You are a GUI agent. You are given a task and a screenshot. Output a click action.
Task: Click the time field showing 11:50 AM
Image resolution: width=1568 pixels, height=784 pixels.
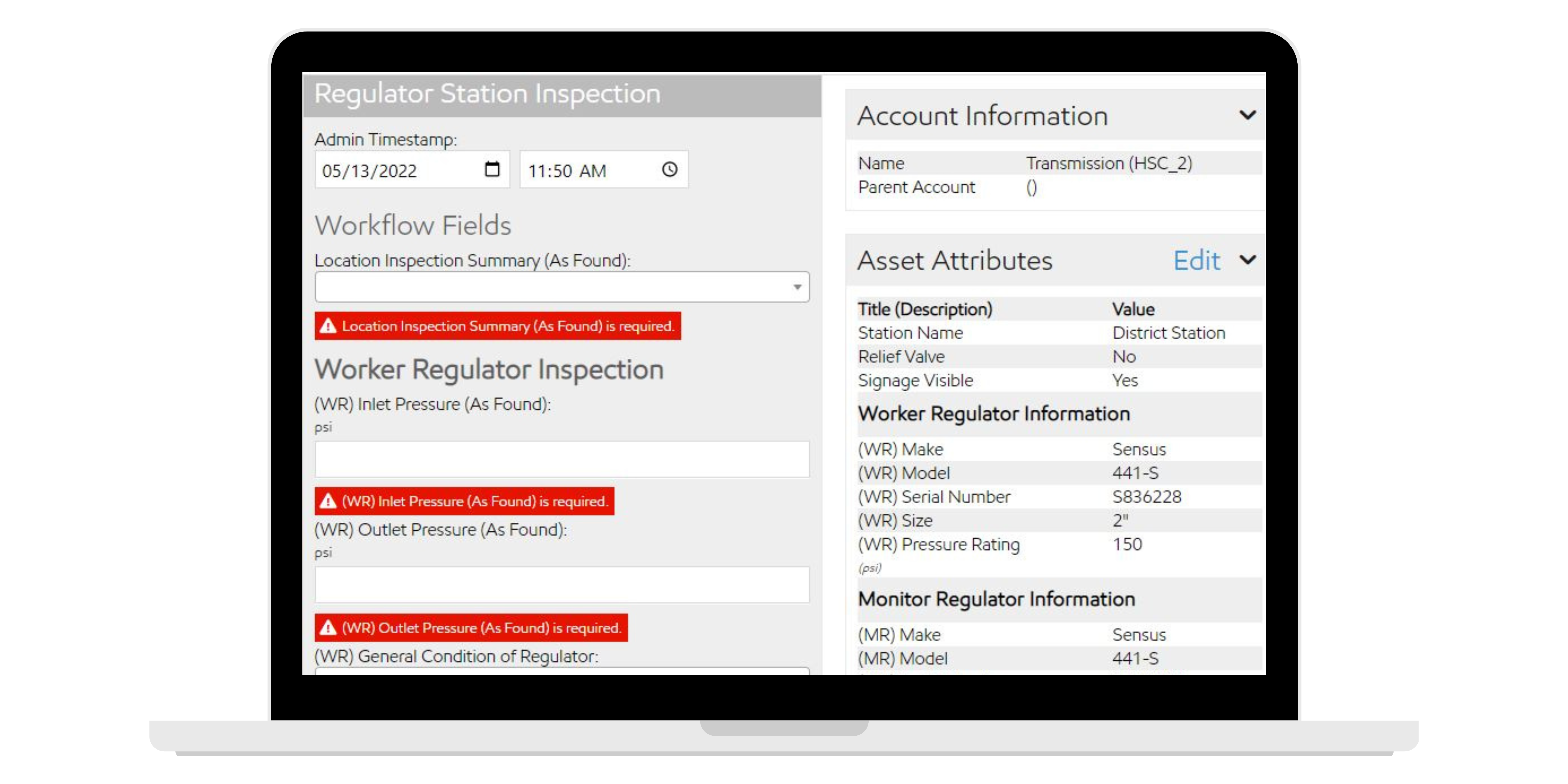(604, 170)
